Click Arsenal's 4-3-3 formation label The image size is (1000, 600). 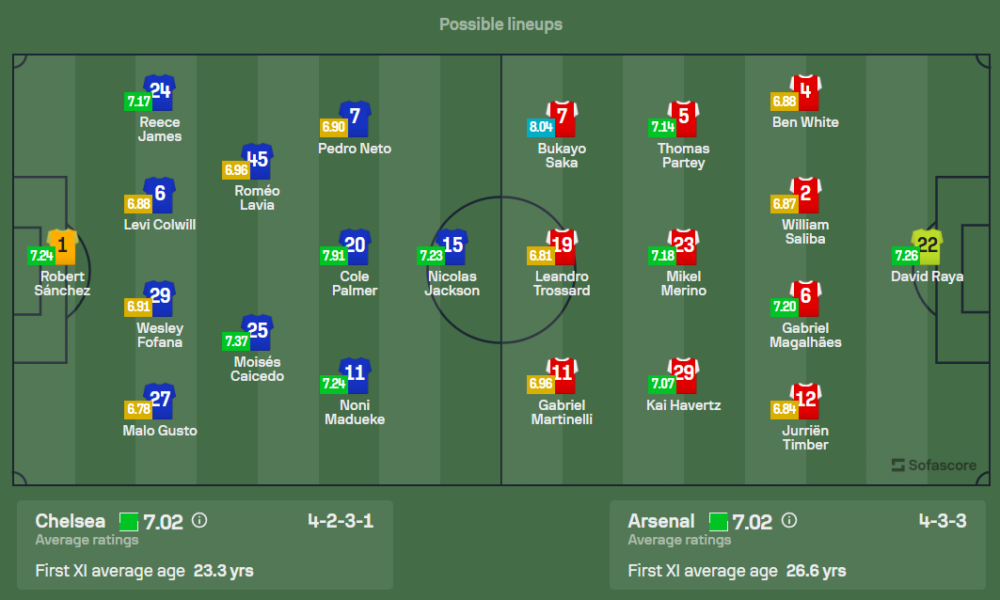(x=943, y=521)
